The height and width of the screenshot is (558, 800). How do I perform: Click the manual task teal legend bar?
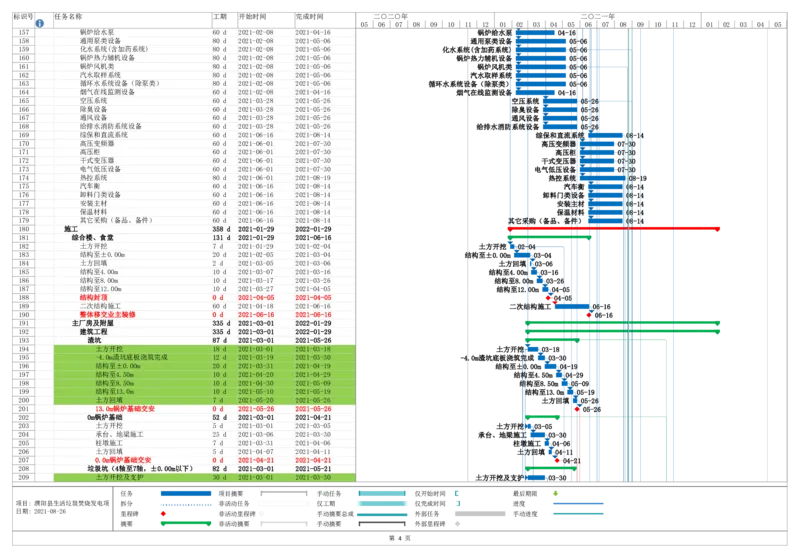coord(383,493)
